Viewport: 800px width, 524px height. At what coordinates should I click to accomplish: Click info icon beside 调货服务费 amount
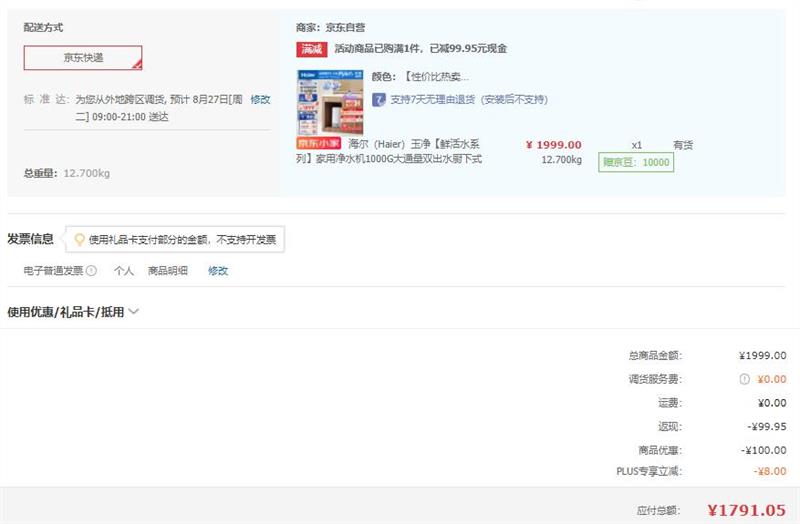tap(744, 379)
